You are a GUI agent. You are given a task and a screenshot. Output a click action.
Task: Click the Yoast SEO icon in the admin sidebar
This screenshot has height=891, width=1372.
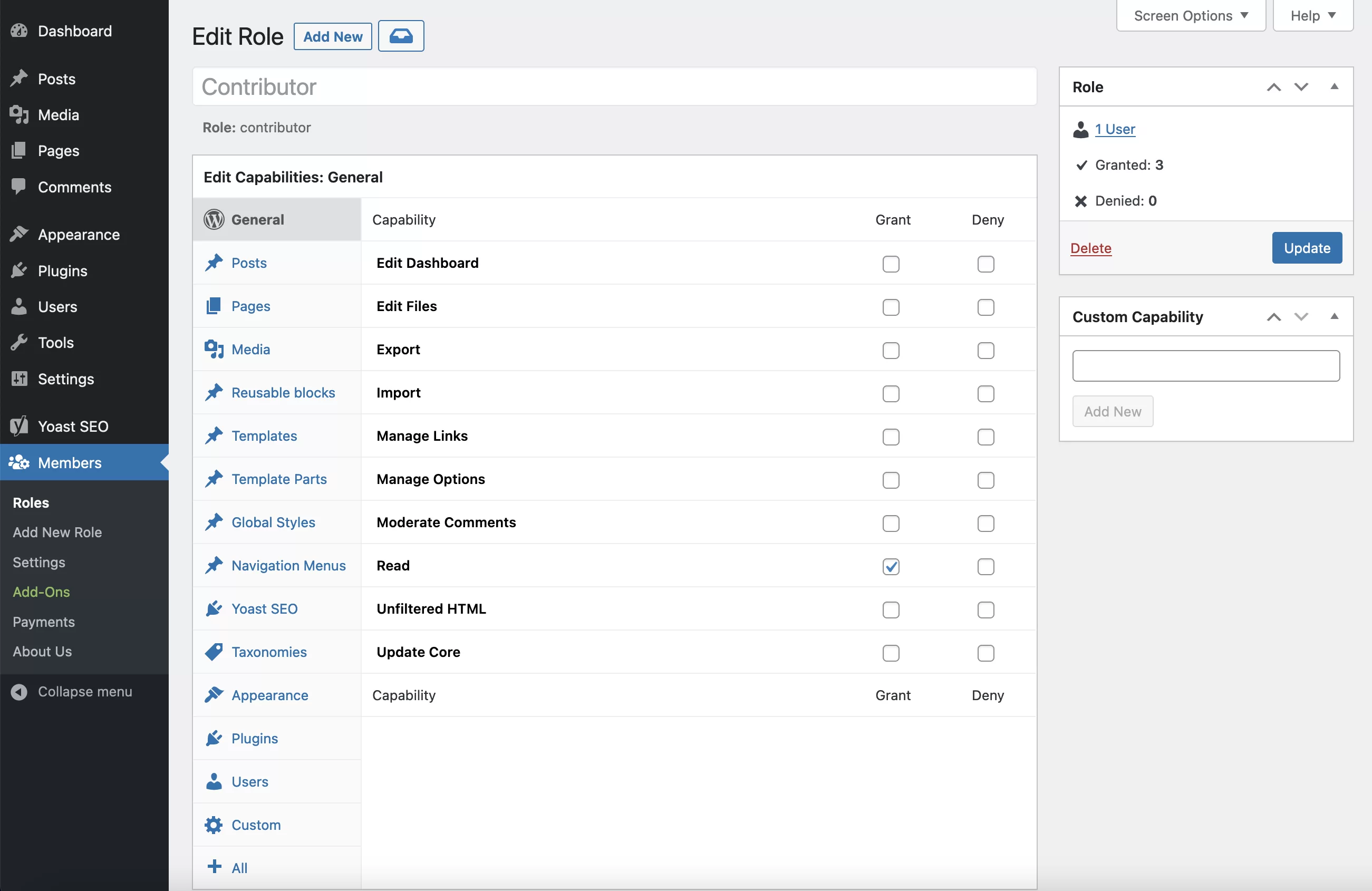pyautogui.click(x=19, y=426)
